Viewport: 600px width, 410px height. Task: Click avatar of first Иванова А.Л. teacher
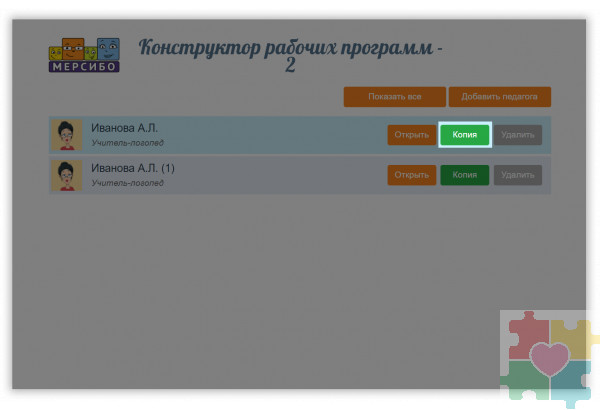(x=67, y=135)
